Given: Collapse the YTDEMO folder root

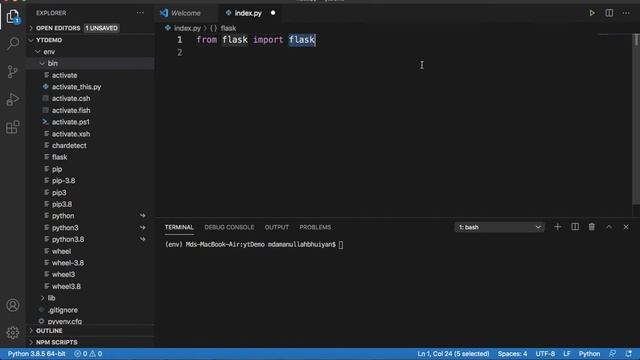Looking at the screenshot, I should click(49, 40).
